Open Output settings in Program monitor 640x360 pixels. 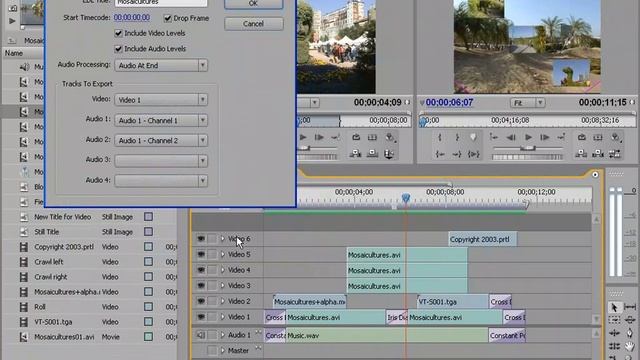point(616,138)
